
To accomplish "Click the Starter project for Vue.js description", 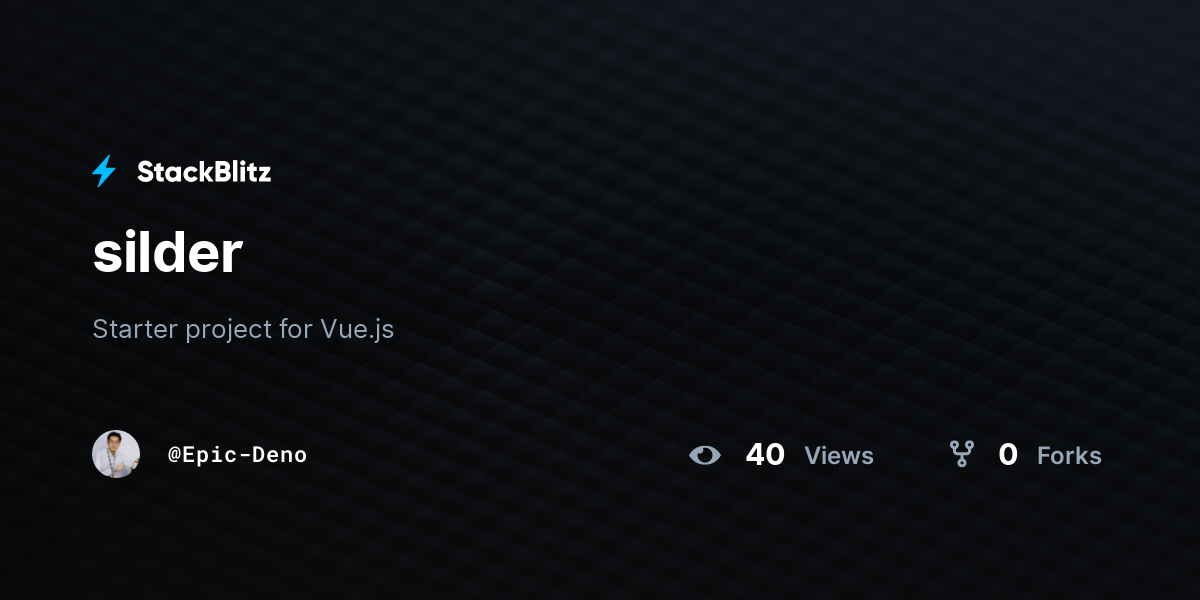I will click(243, 329).
